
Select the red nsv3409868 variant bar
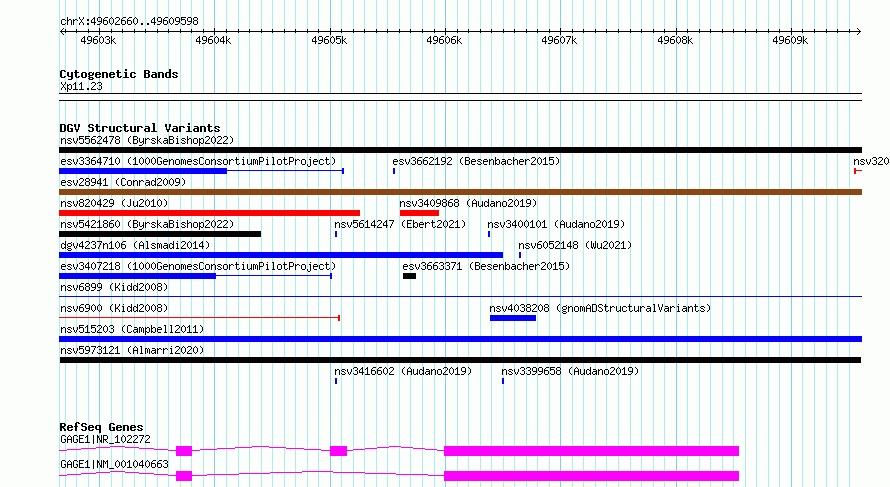[x=419, y=213]
